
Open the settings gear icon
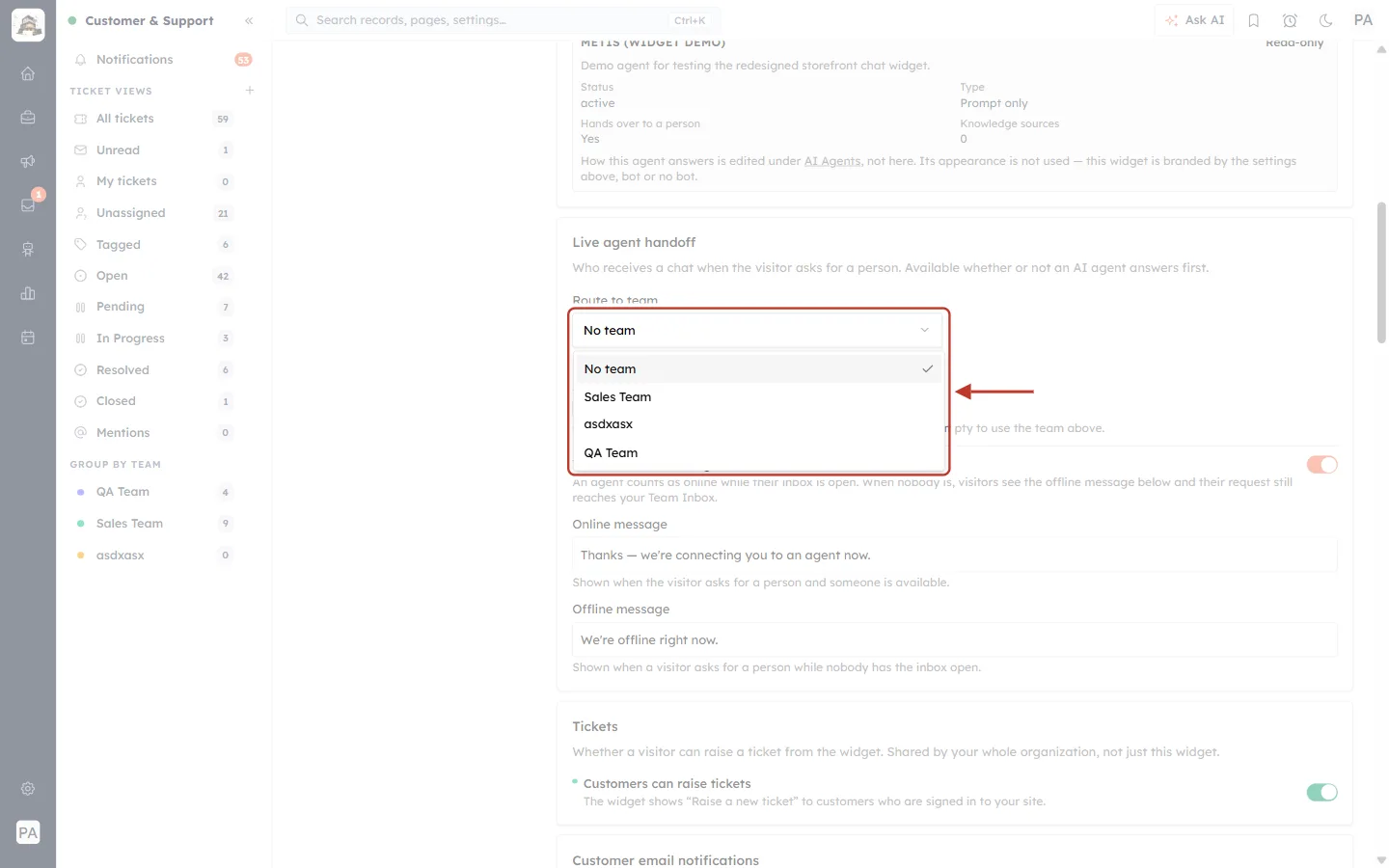click(28, 789)
